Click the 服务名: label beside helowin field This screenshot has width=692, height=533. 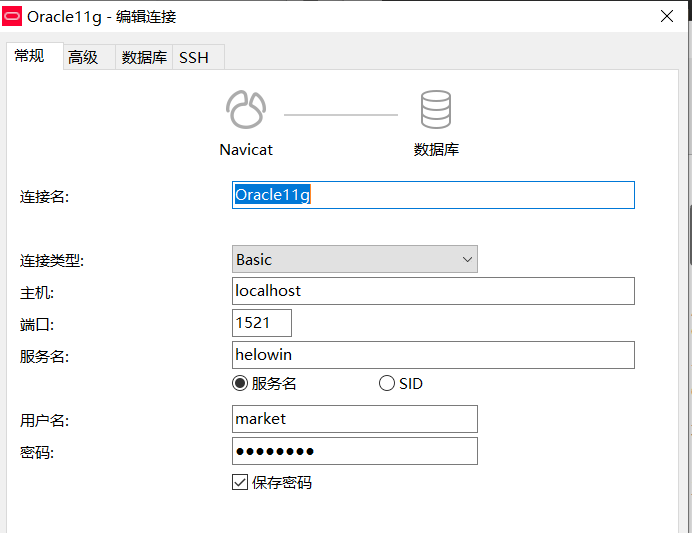pos(44,357)
